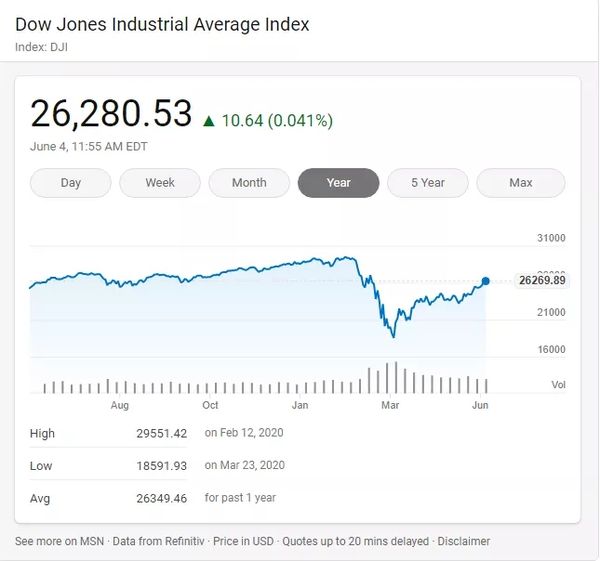Open the See more on MSN link
600x561 pixels.
pyautogui.click(x=58, y=541)
